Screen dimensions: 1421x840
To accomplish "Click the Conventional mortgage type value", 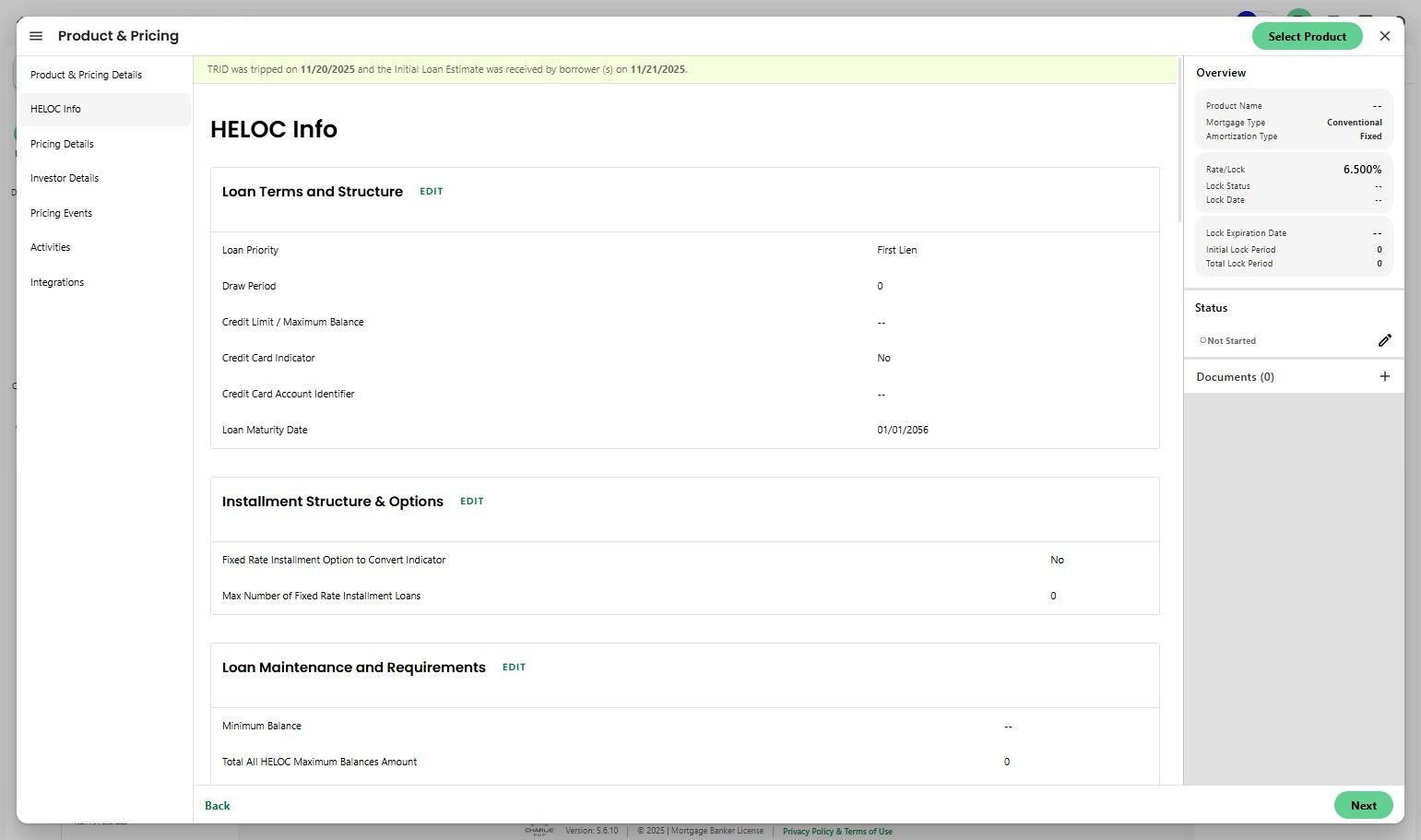I will click(1354, 123).
